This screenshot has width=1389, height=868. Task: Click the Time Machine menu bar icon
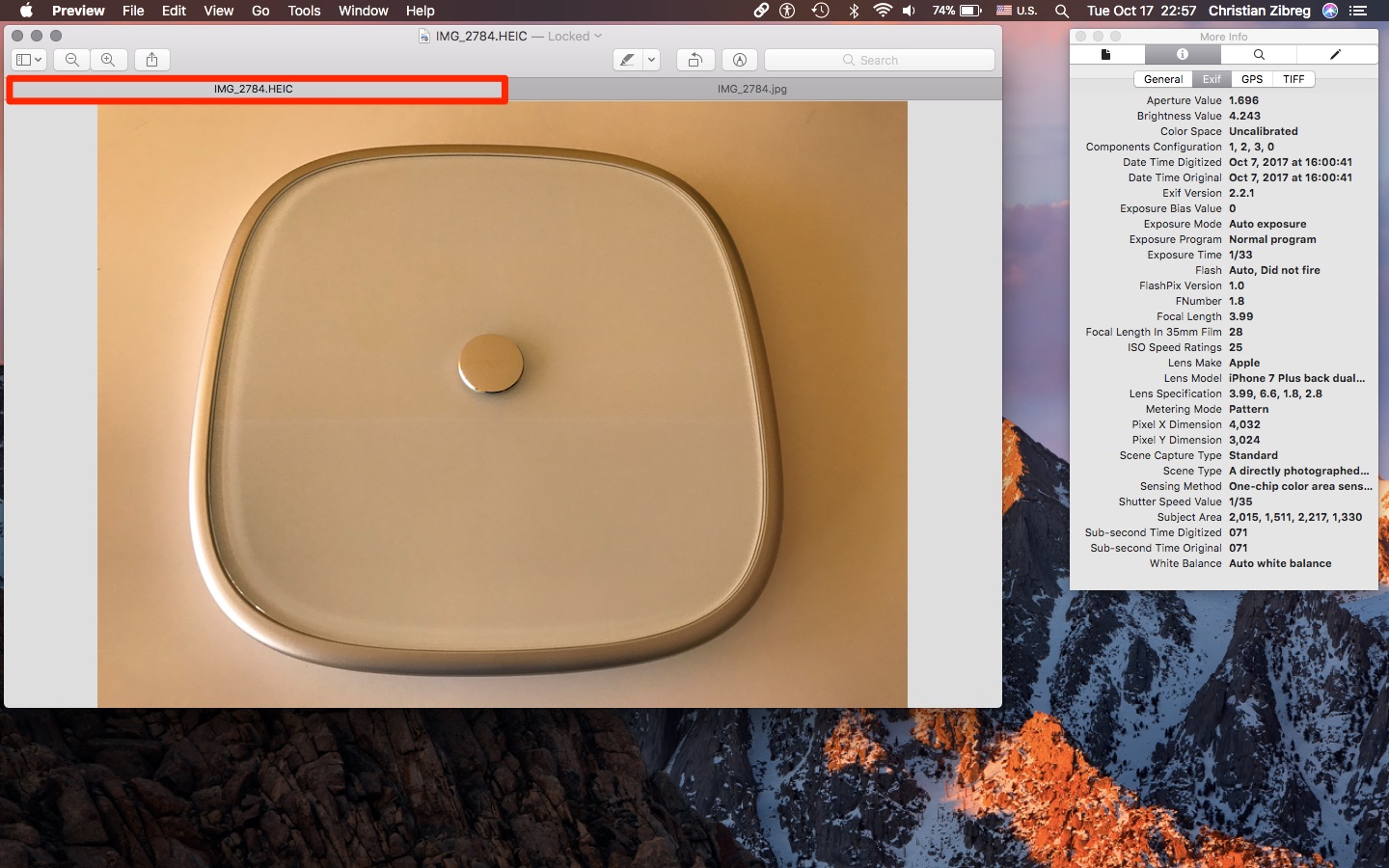tap(820, 11)
